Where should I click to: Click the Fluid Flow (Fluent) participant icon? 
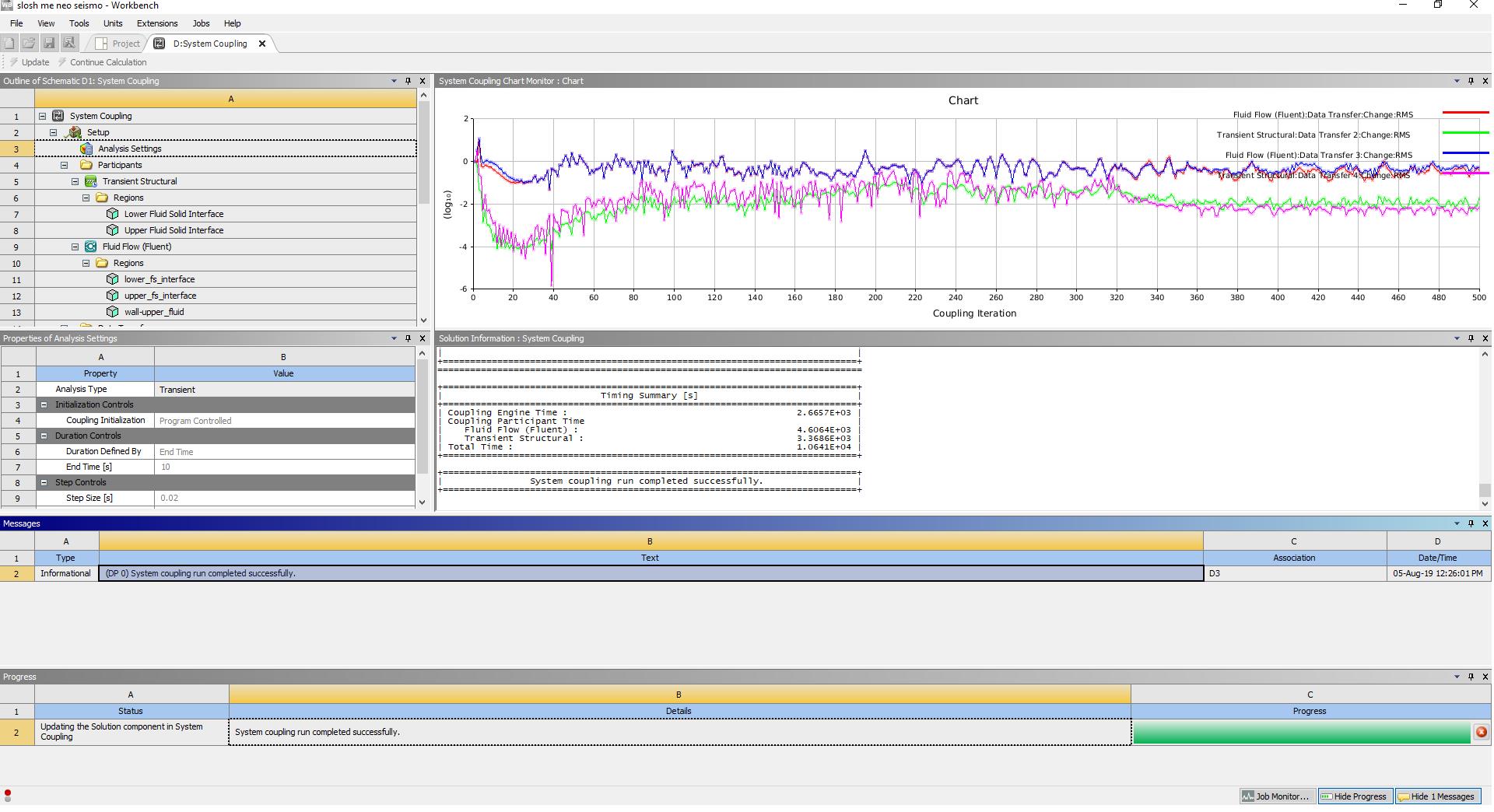[90, 247]
